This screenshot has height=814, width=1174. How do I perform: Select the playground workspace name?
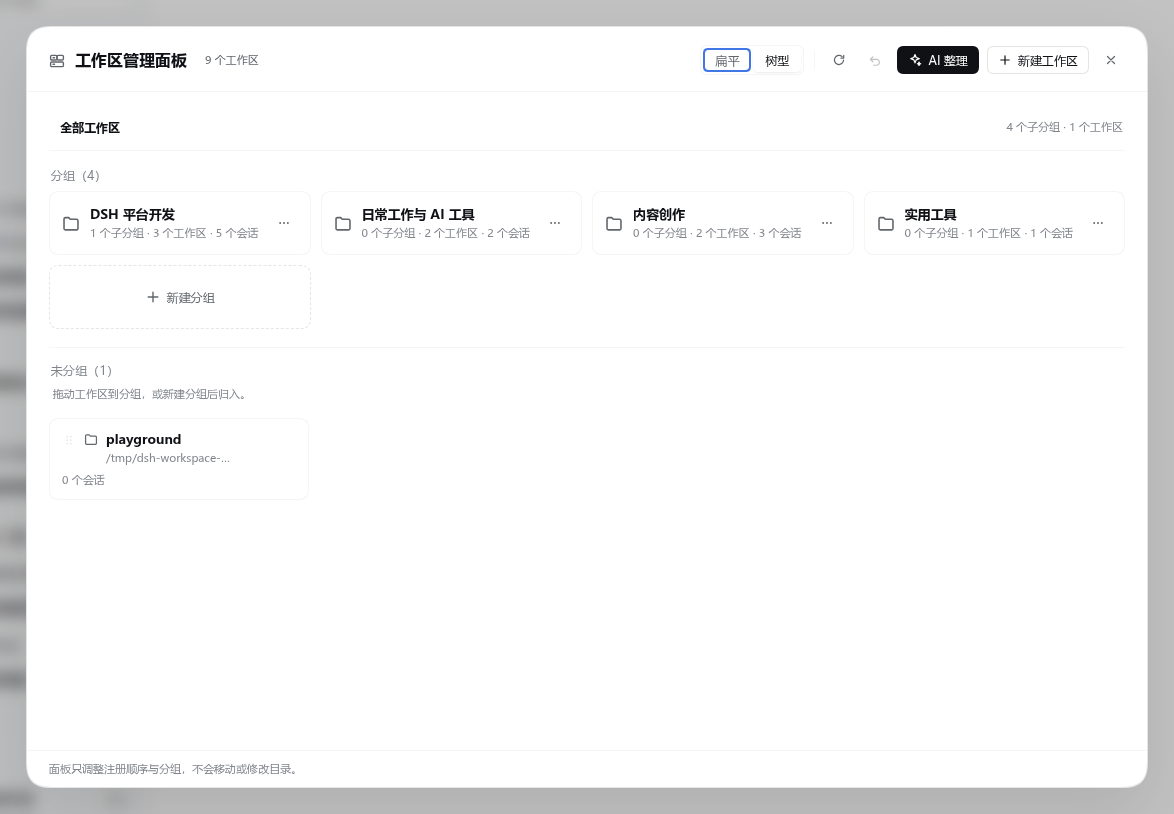click(x=144, y=440)
